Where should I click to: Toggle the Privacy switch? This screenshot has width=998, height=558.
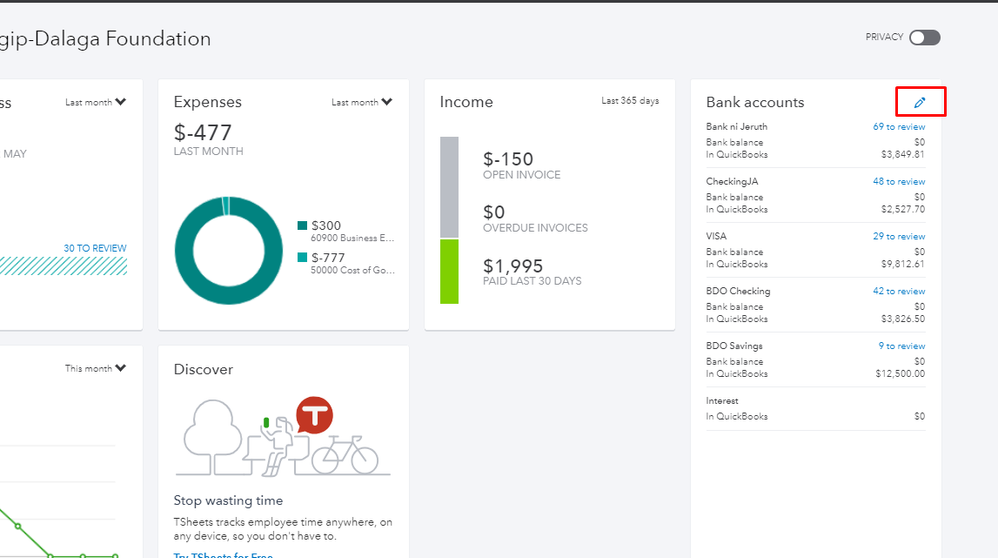[x=924, y=38]
